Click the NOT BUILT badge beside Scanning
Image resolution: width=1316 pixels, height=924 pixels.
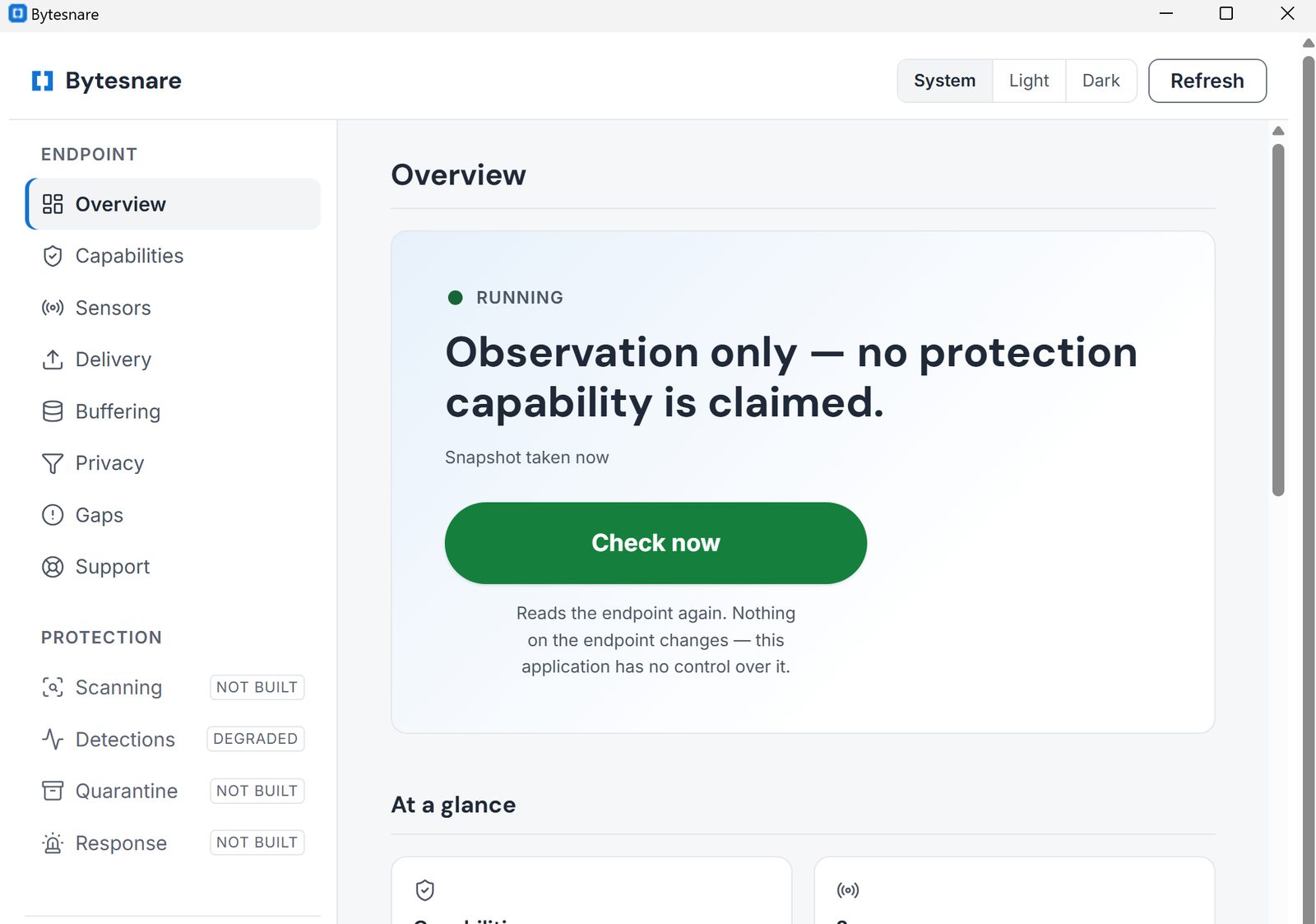click(x=257, y=687)
